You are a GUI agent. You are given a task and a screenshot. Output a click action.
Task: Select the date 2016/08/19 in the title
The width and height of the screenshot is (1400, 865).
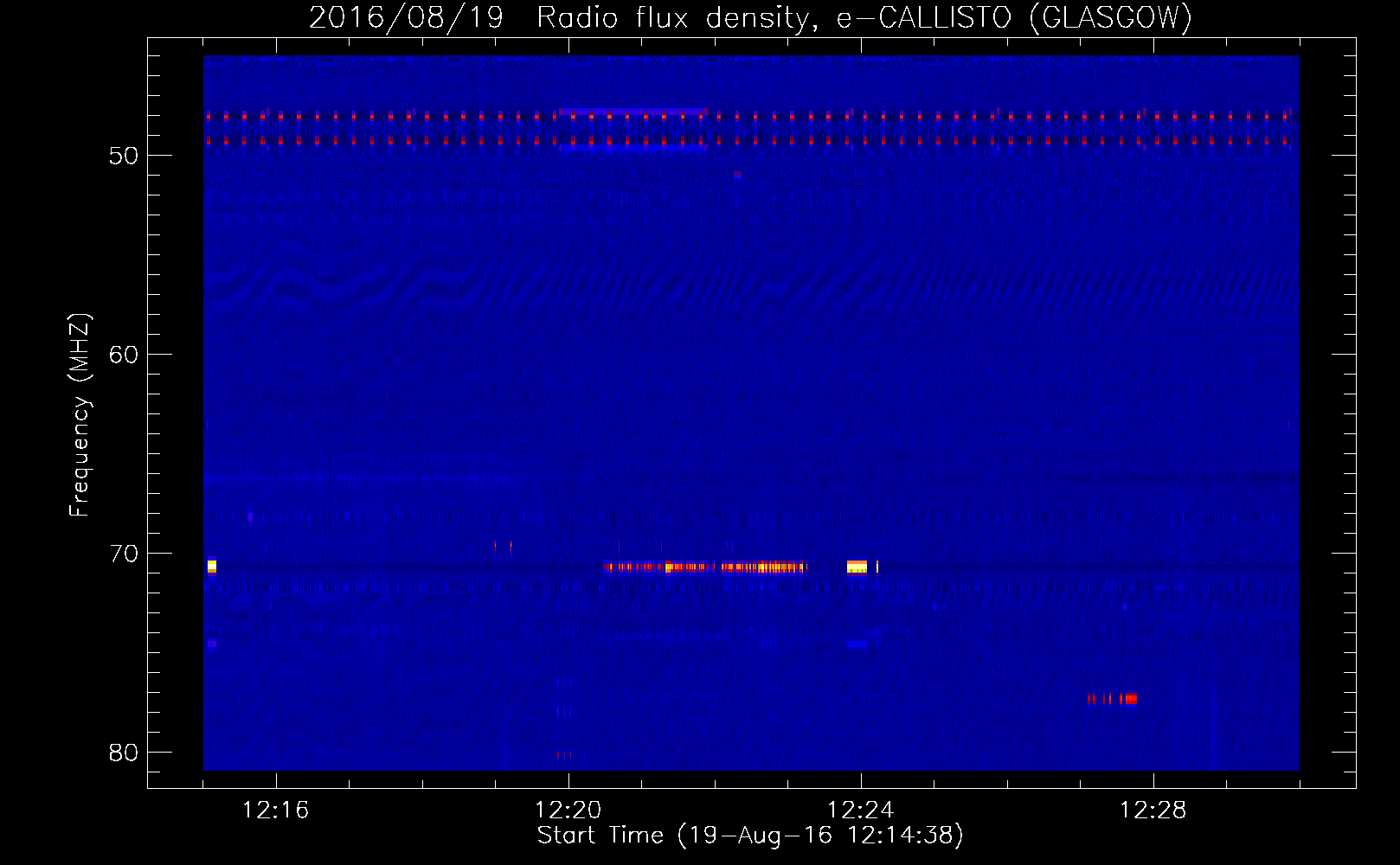[x=406, y=17]
